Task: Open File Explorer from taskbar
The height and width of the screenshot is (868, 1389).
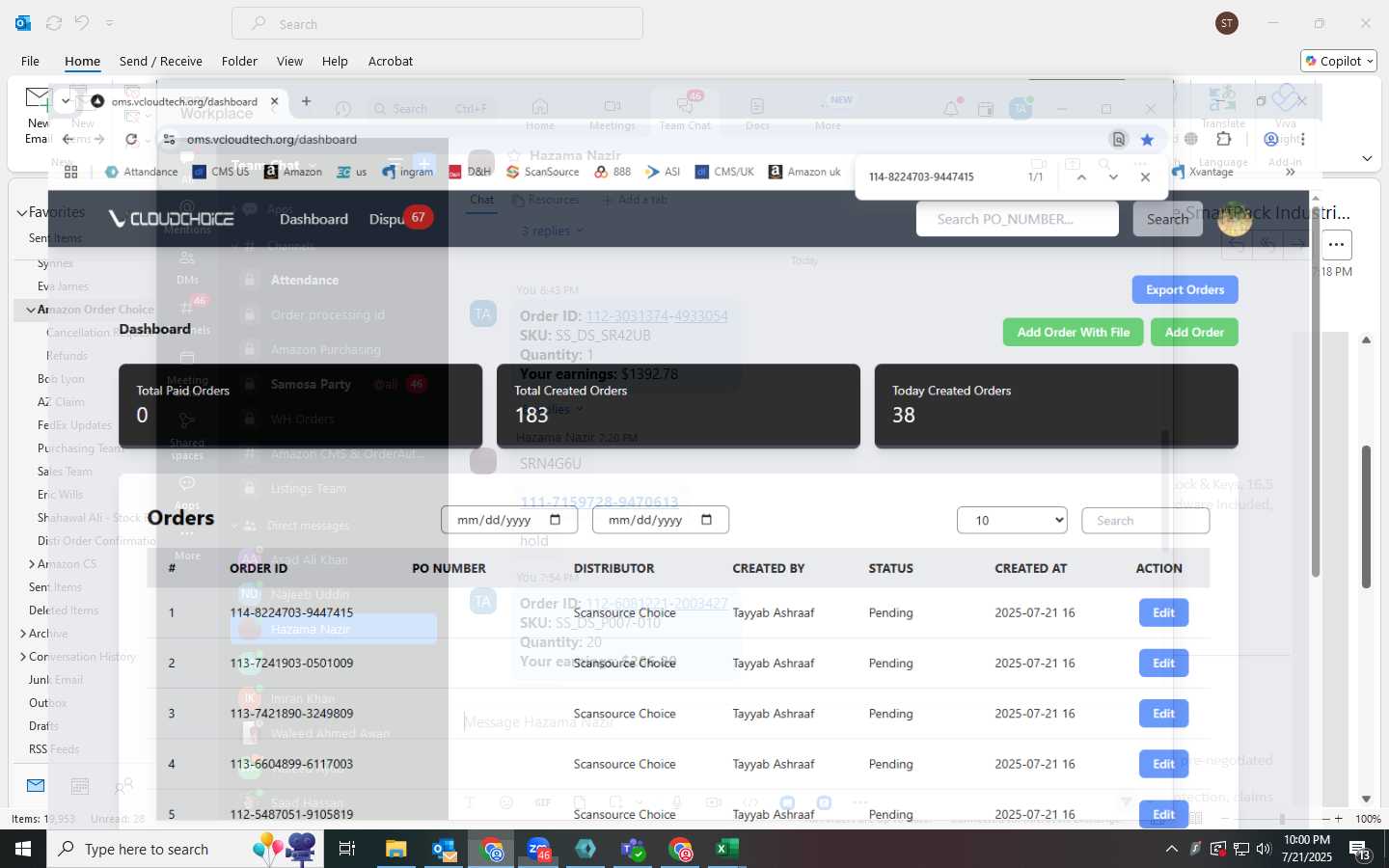Action: [x=396, y=849]
